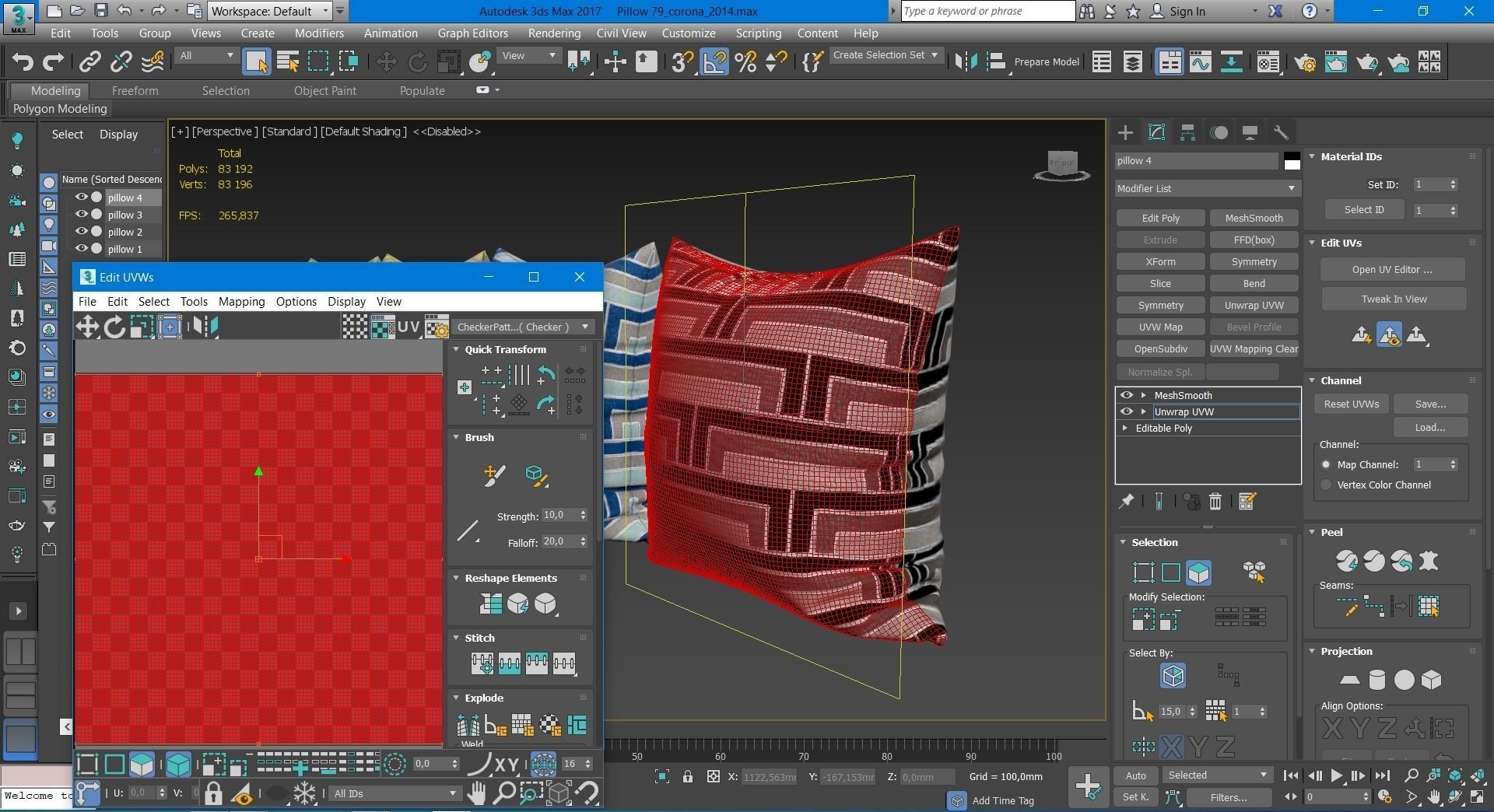This screenshot has width=1494, height=812.
Task: Open the Modifiers menu
Action: tap(319, 33)
